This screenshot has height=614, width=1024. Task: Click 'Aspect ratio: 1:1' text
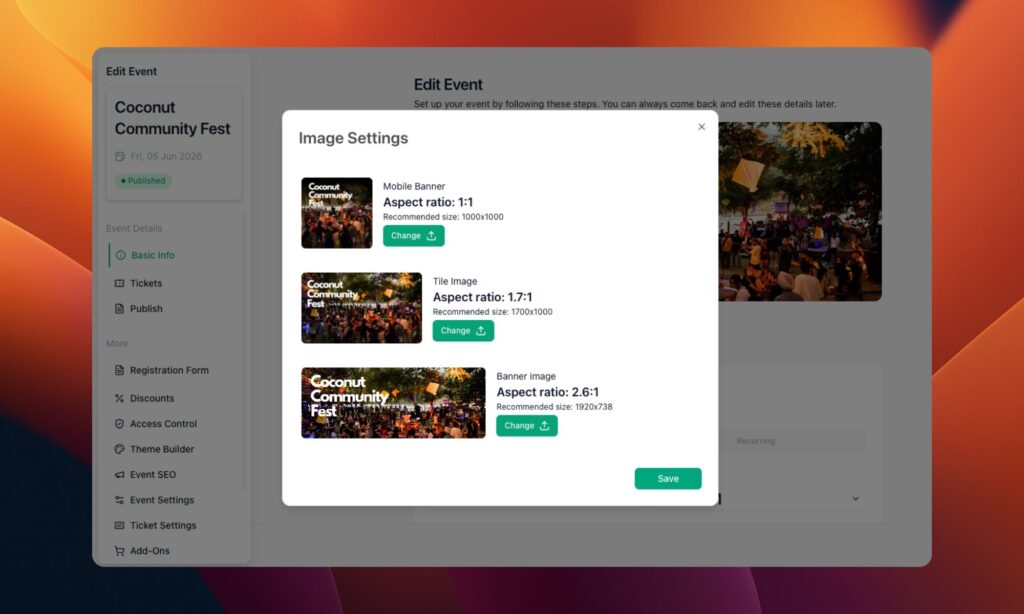pyautogui.click(x=428, y=202)
